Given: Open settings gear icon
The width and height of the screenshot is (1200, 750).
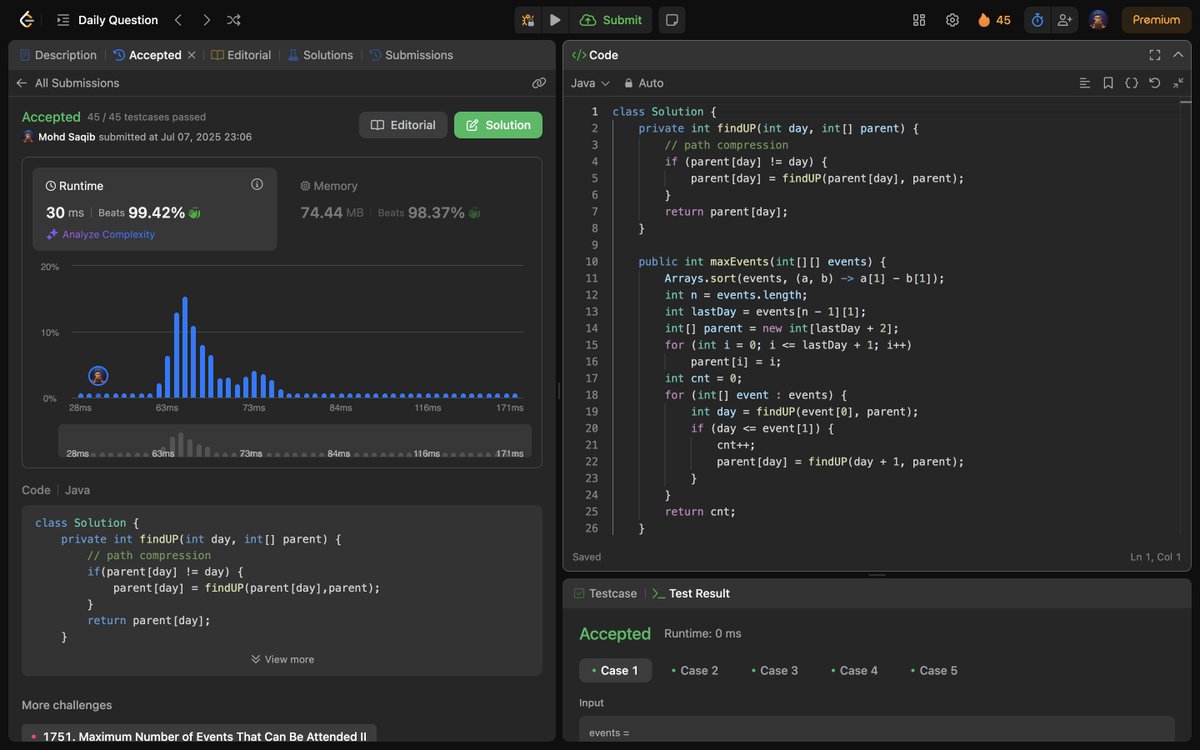Looking at the screenshot, I should point(952,20).
